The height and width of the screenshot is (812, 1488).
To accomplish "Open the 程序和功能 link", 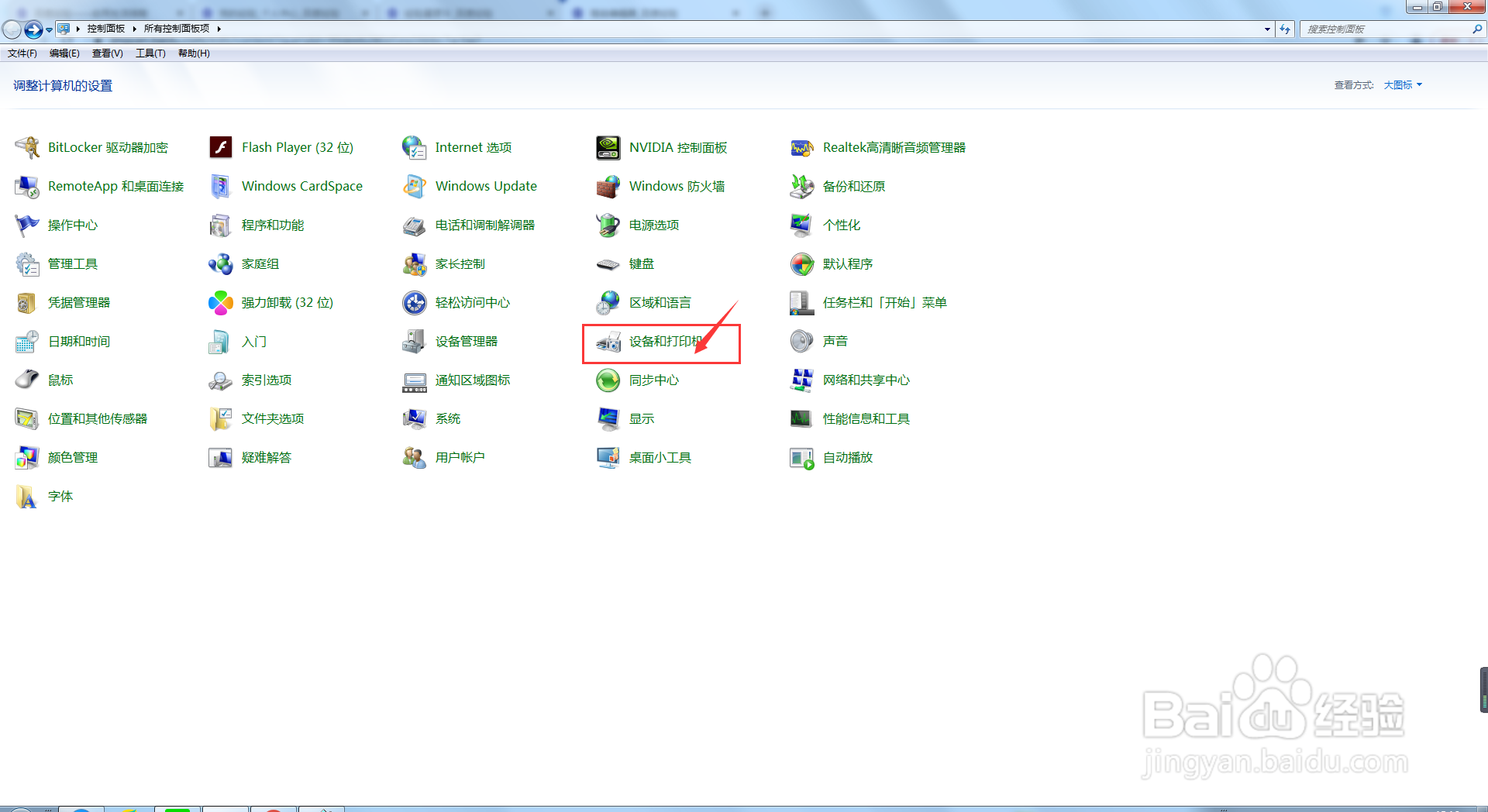I will pyautogui.click(x=273, y=225).
